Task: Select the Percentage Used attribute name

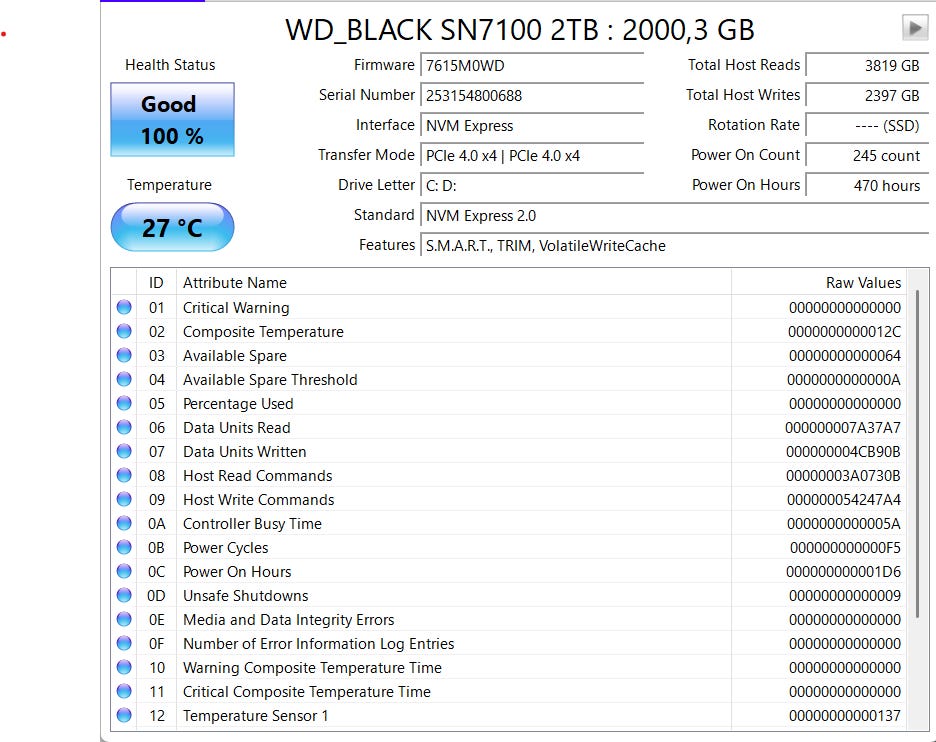Action: tap(238, 404)
